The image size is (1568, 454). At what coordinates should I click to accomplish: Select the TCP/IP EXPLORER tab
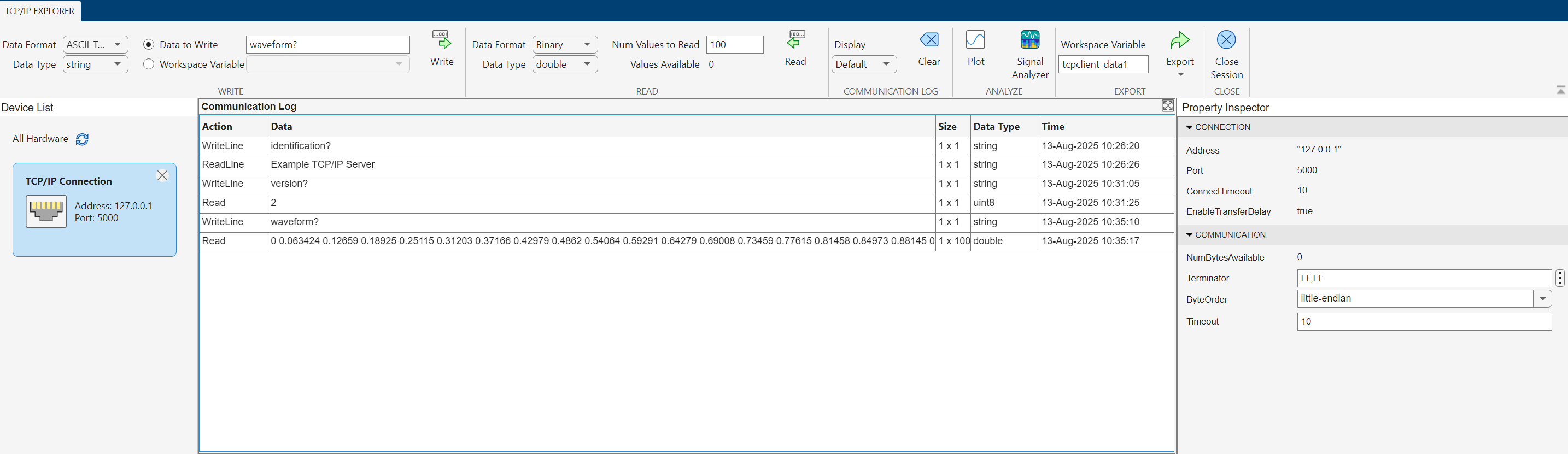point(39,11)
